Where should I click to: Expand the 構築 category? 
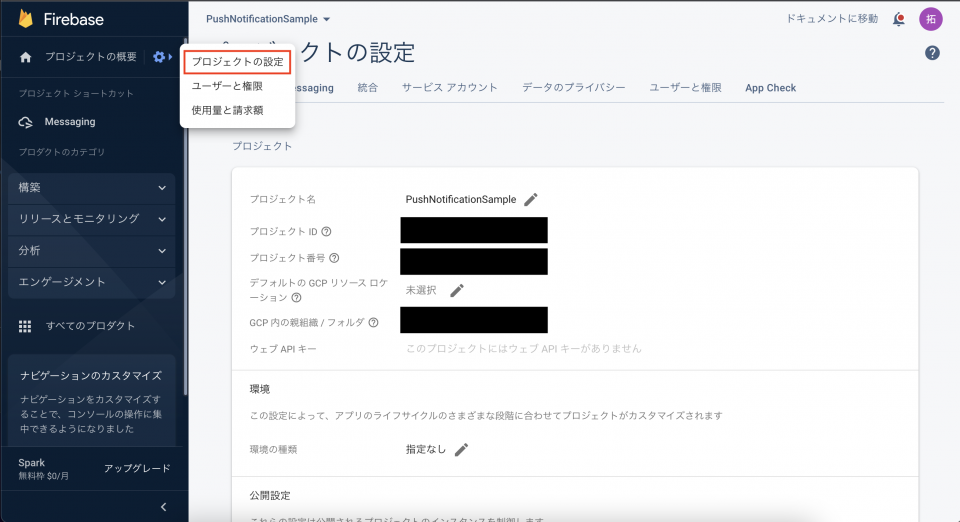(92, 188)
